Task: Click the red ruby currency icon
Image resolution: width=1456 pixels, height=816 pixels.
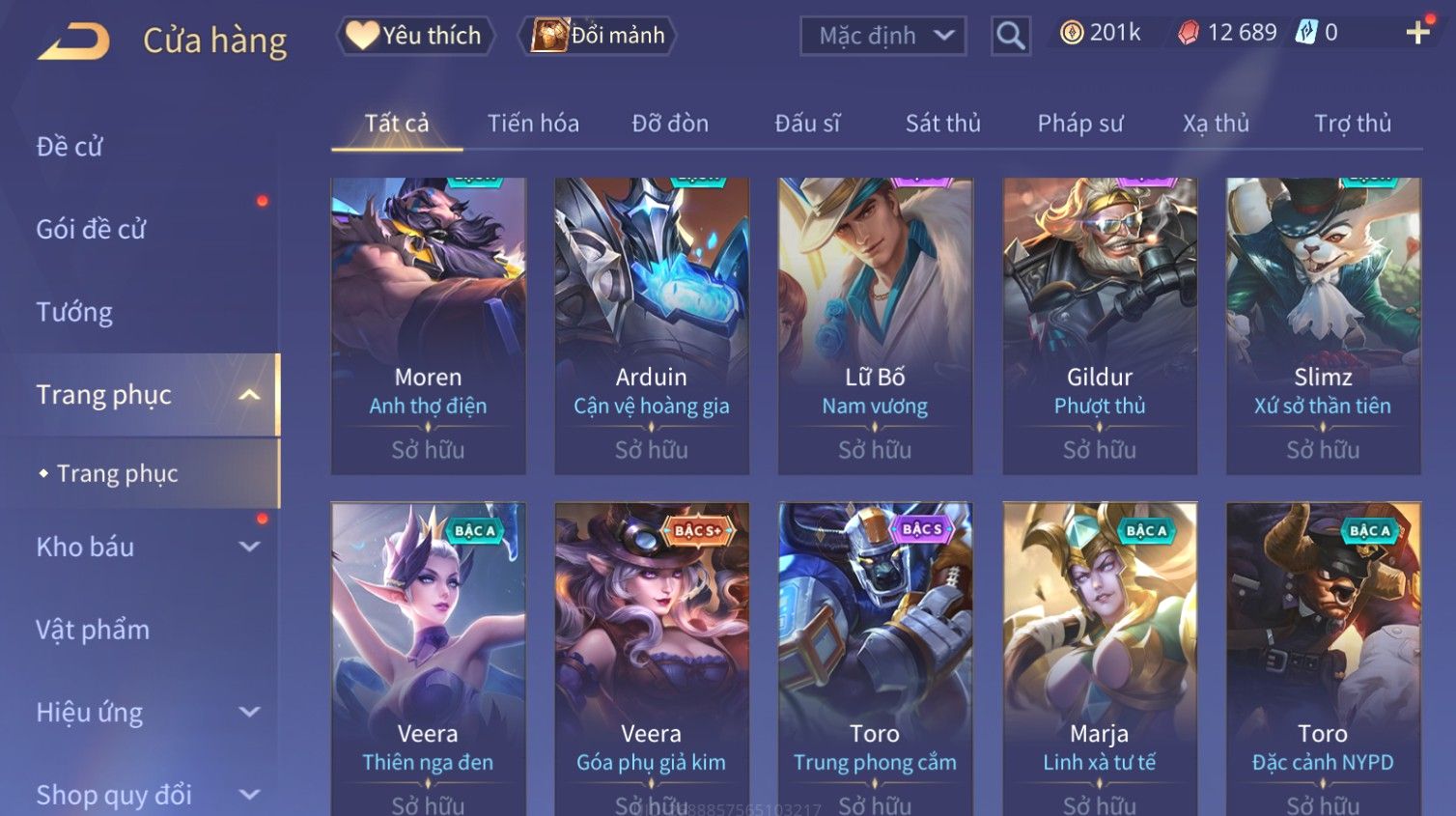Action: pyautogui.click(x=1189, y=33)
